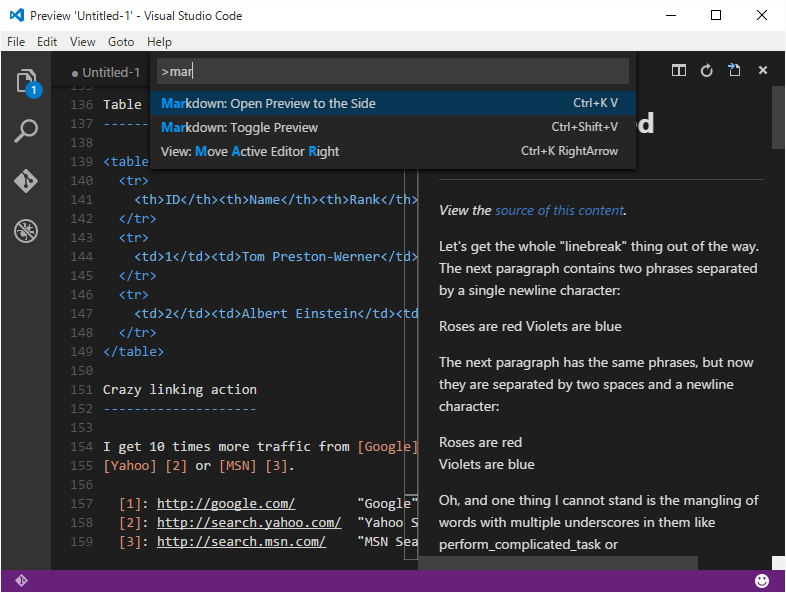Click the closing </table> tag on line 149
The height and width of the screenshot is (593, 786).
[x=133, y=351]
